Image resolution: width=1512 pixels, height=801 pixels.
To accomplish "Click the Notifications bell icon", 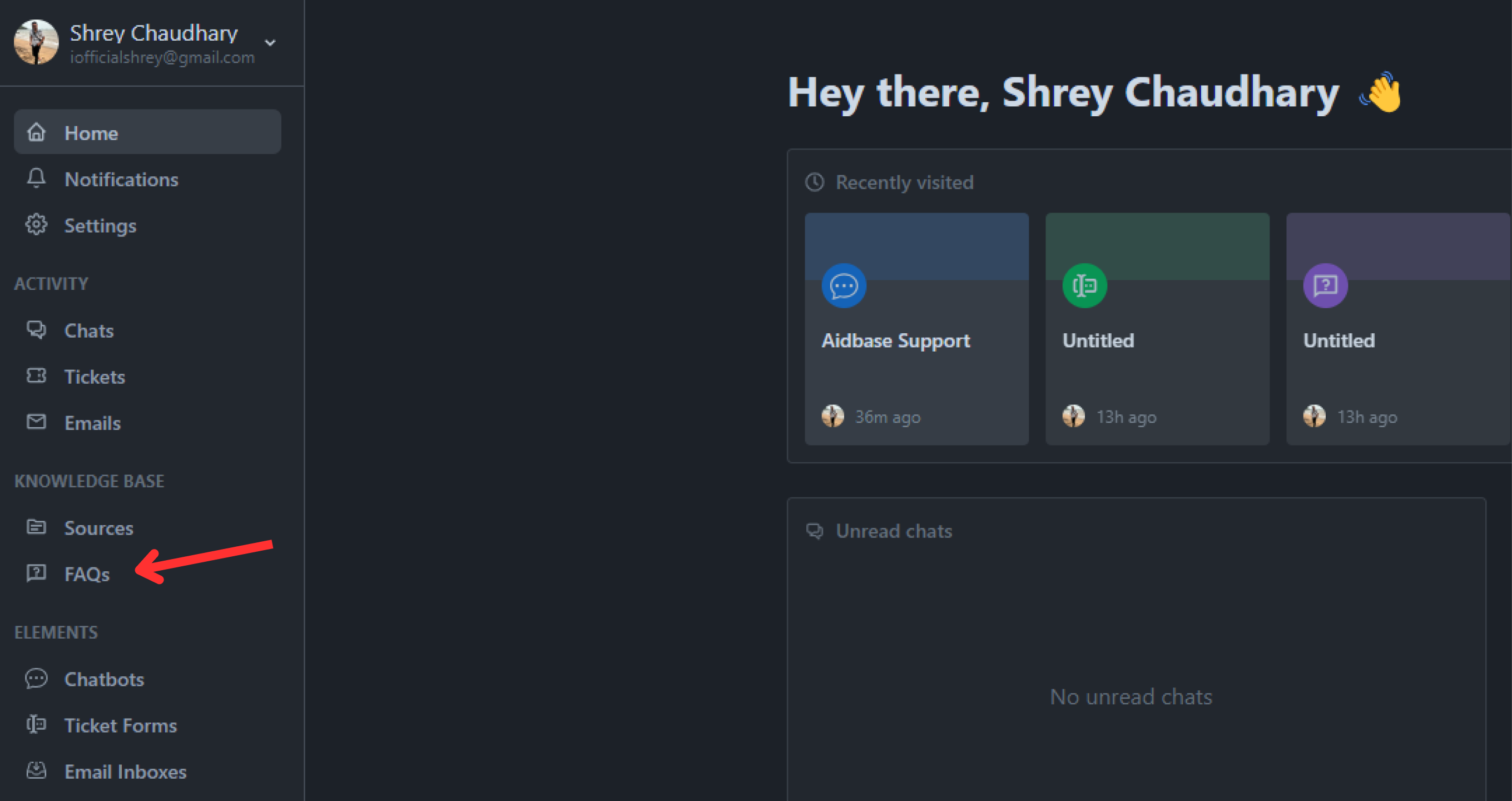I will (x=36, y=179).
